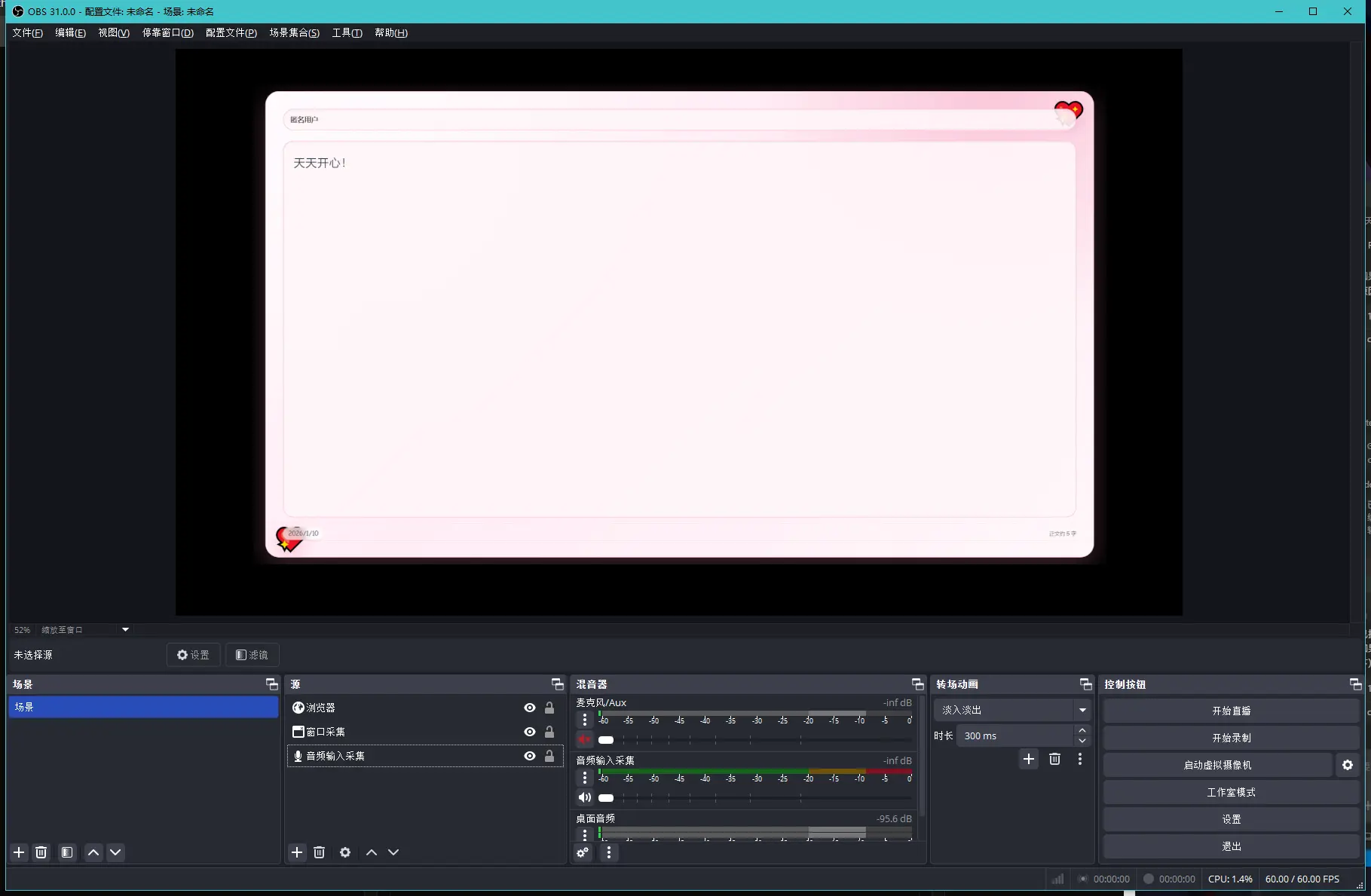
Task: Open advanced audio properties gears icon
Action: pos(583,852)
